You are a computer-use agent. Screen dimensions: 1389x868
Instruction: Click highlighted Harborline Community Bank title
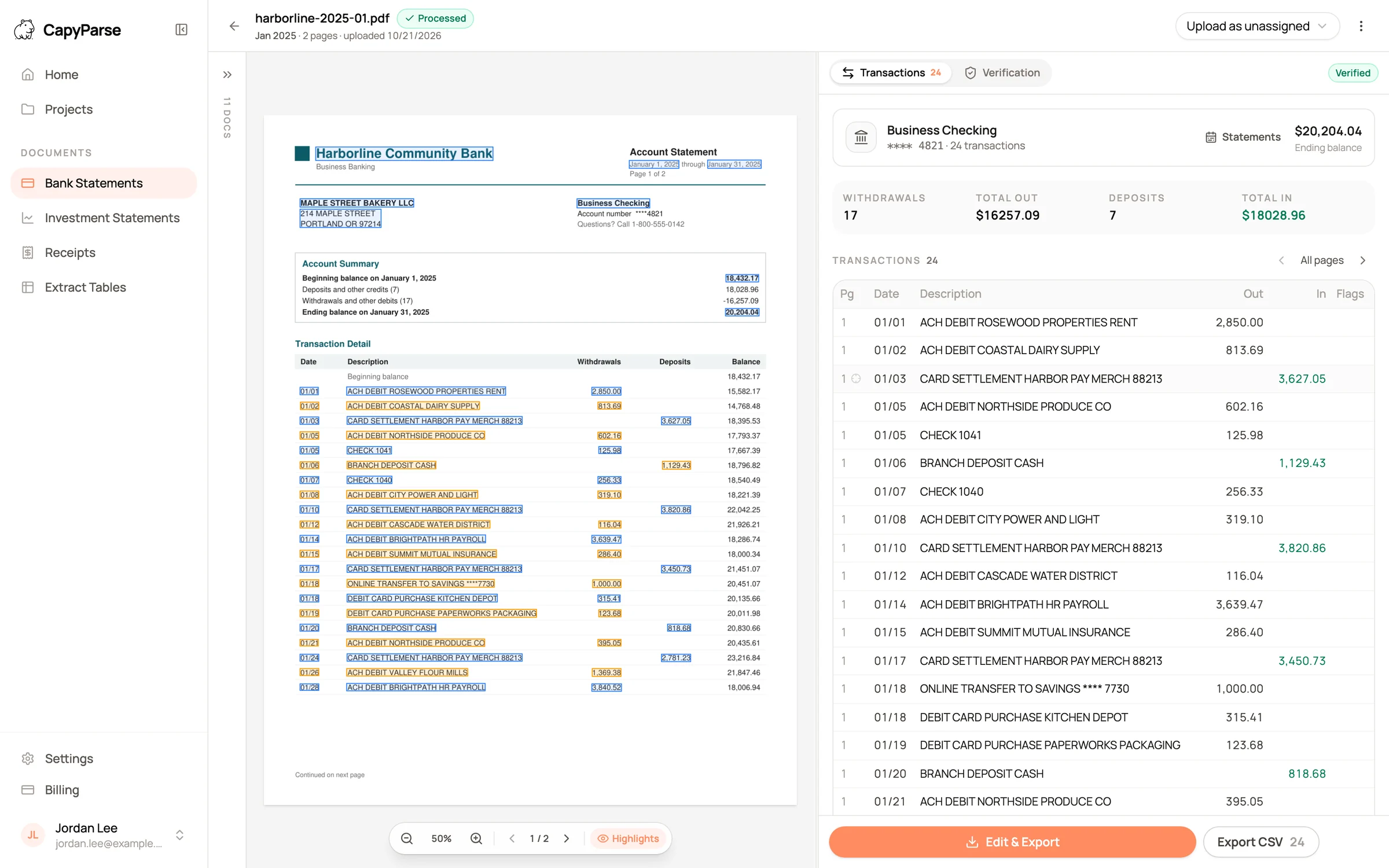(x=404, y=153)
